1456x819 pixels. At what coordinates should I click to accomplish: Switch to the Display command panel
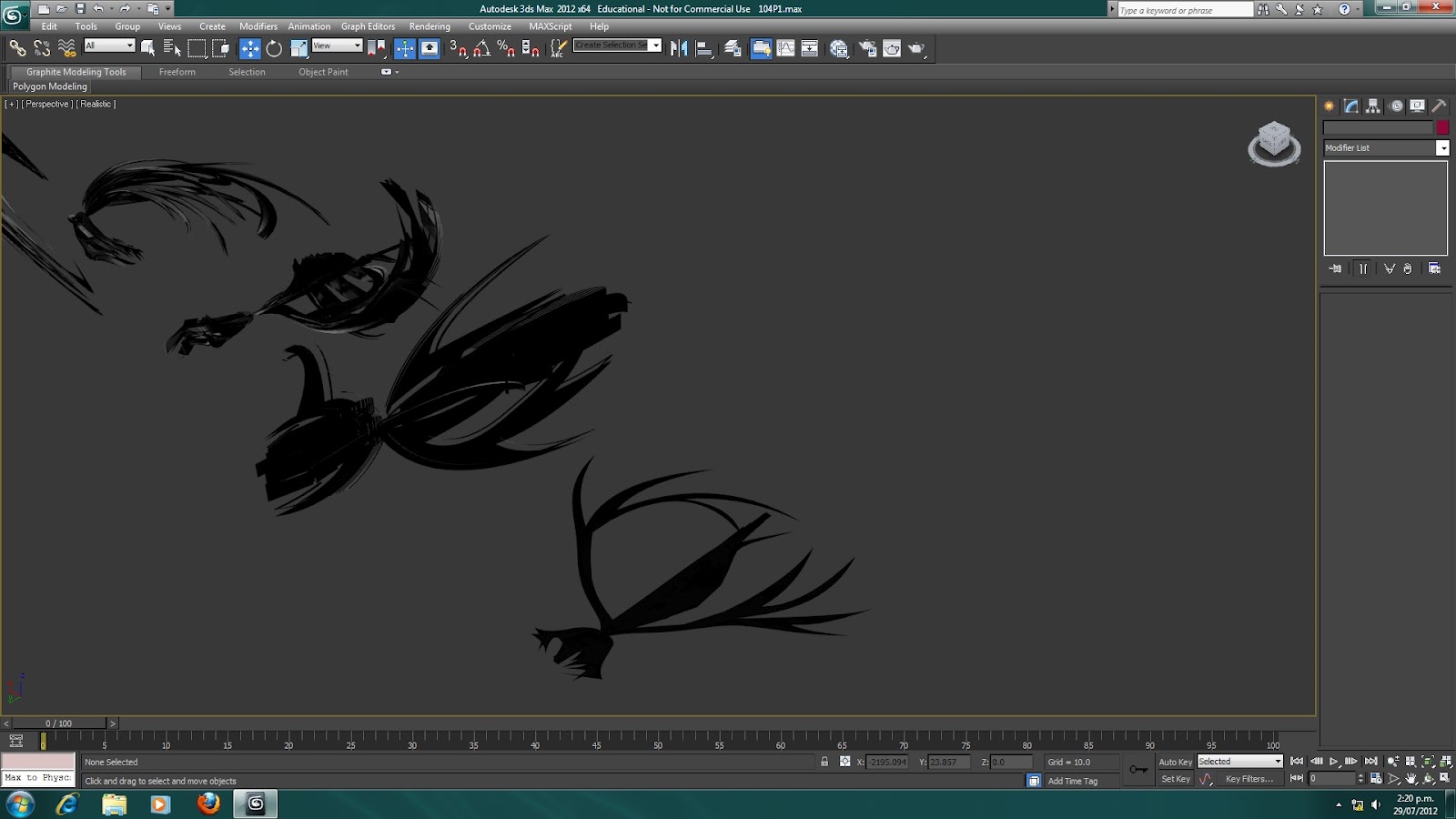(1417, 106)
